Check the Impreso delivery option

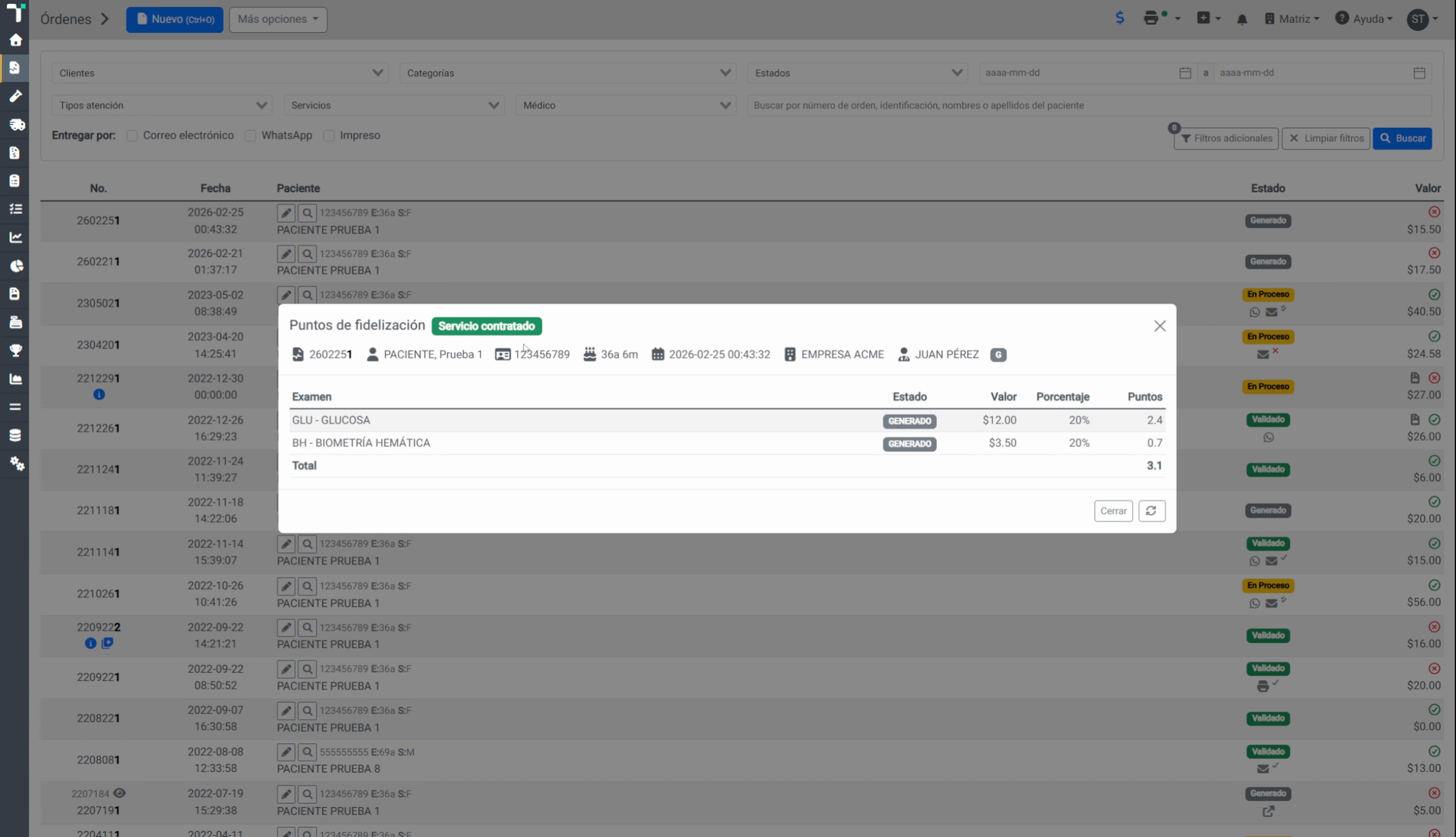coord(329,136)
